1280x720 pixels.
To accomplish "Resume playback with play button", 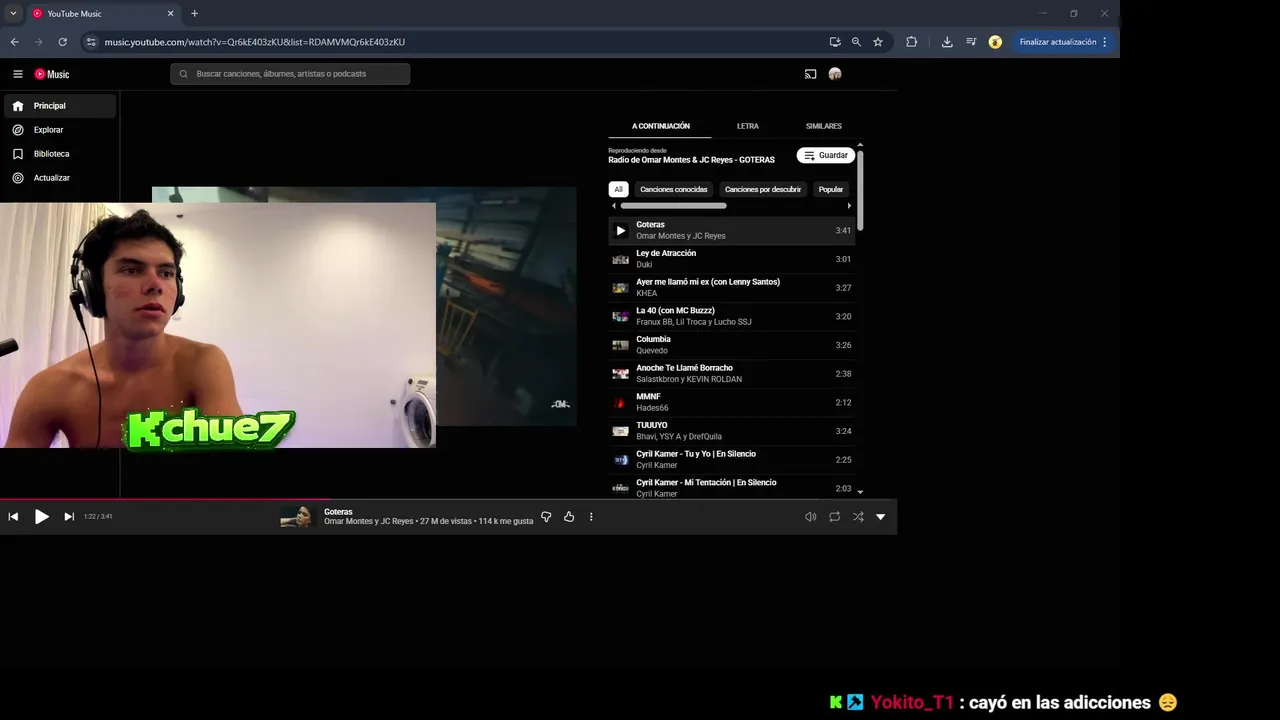I will coord(41,517).
